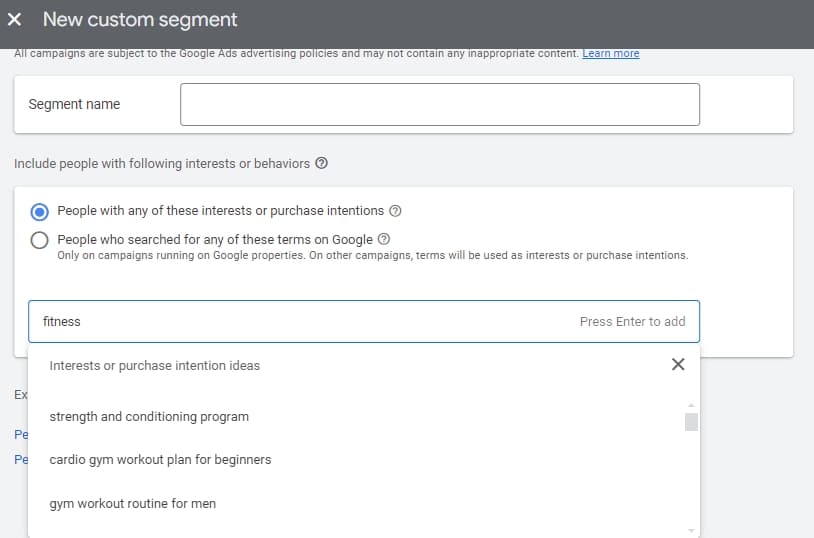Select 'People with any of these interests' radio

click(x=40, y=211)
